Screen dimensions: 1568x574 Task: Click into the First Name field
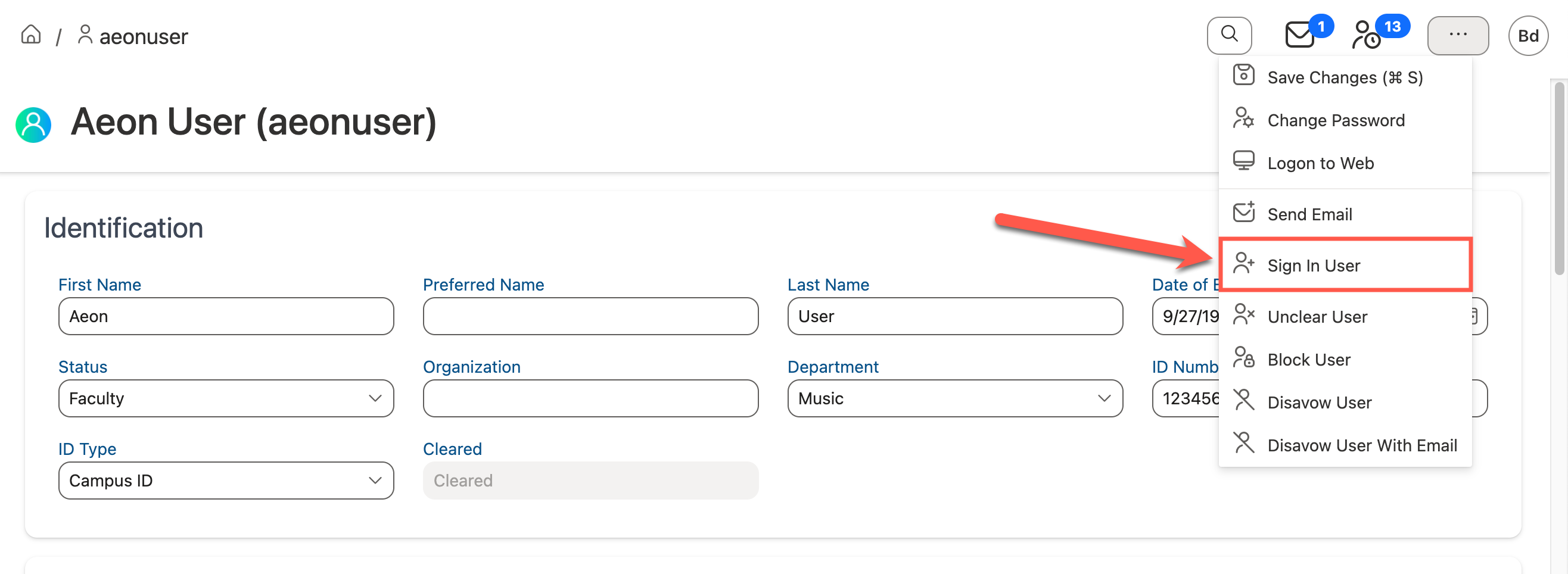click(226, 316)
